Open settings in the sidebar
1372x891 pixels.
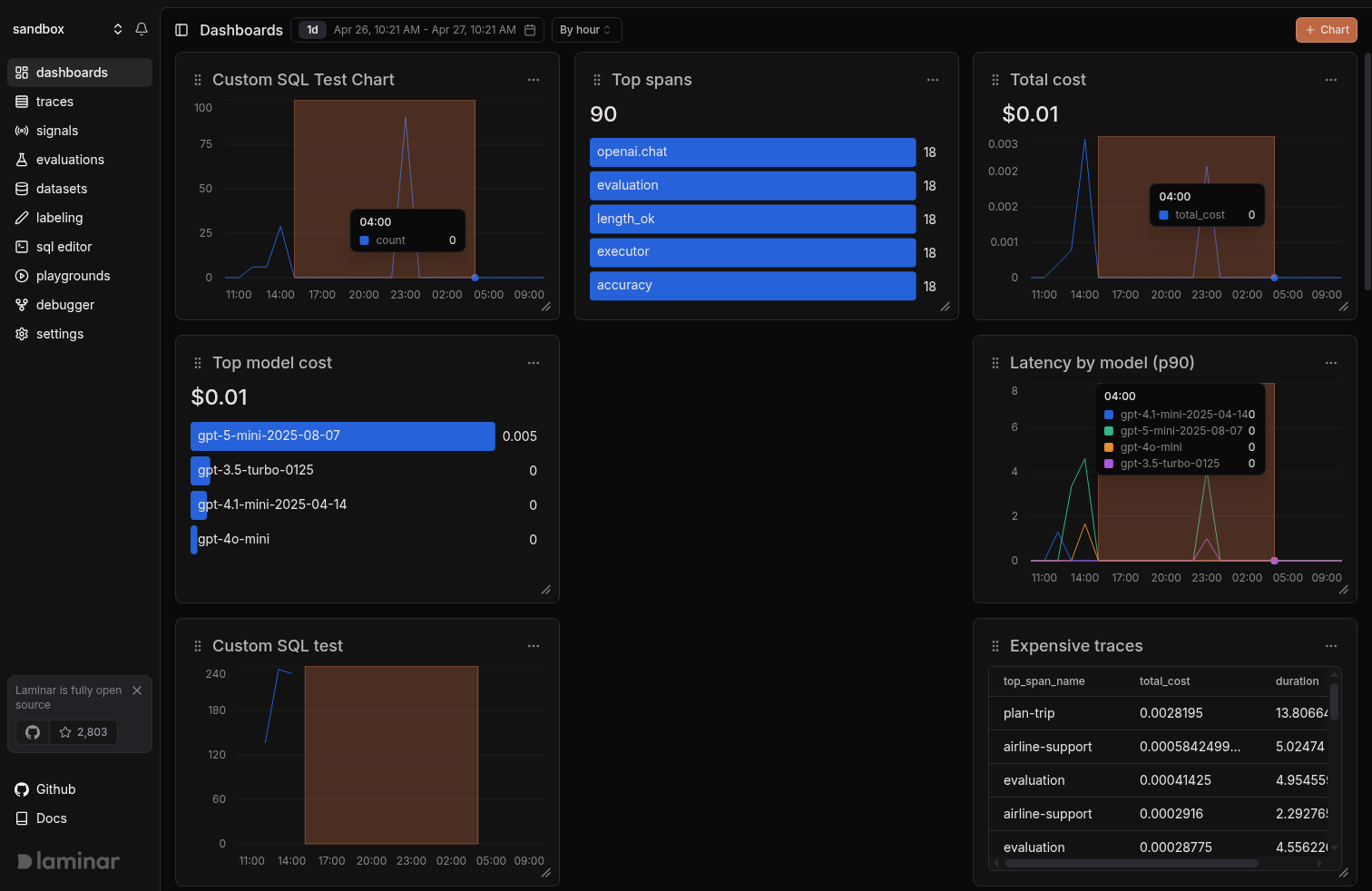(x=80, y=334)
